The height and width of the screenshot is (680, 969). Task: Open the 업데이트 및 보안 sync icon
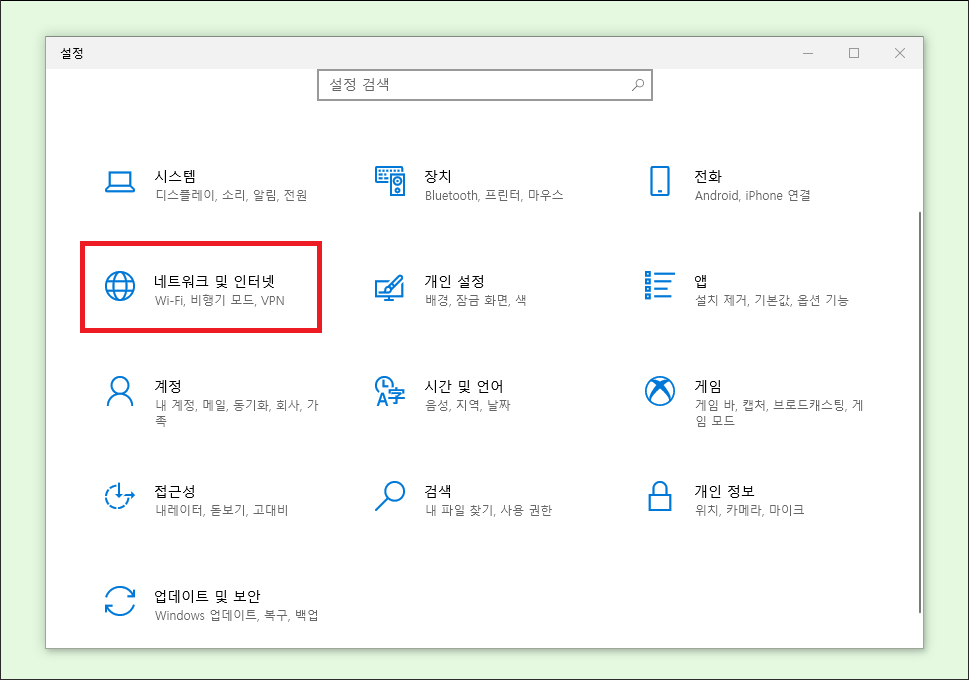[x=120, y=601]
